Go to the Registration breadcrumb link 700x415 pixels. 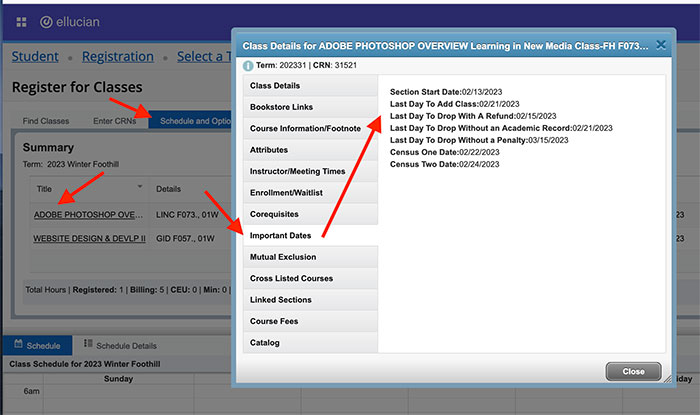tap(118, 57)
